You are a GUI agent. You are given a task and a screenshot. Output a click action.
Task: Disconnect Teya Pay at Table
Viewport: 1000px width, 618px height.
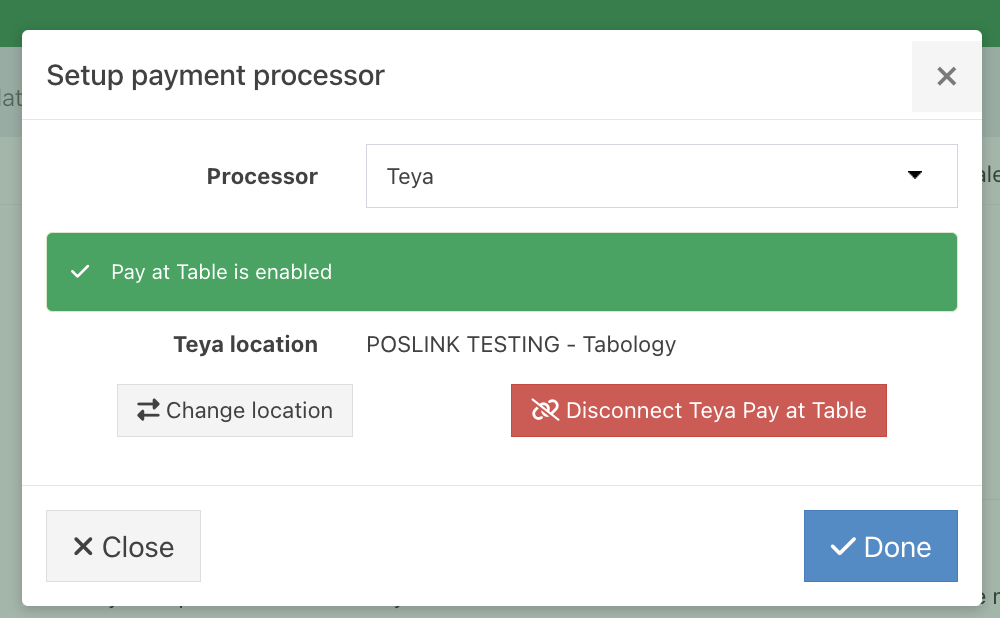(x=698, y=410)
